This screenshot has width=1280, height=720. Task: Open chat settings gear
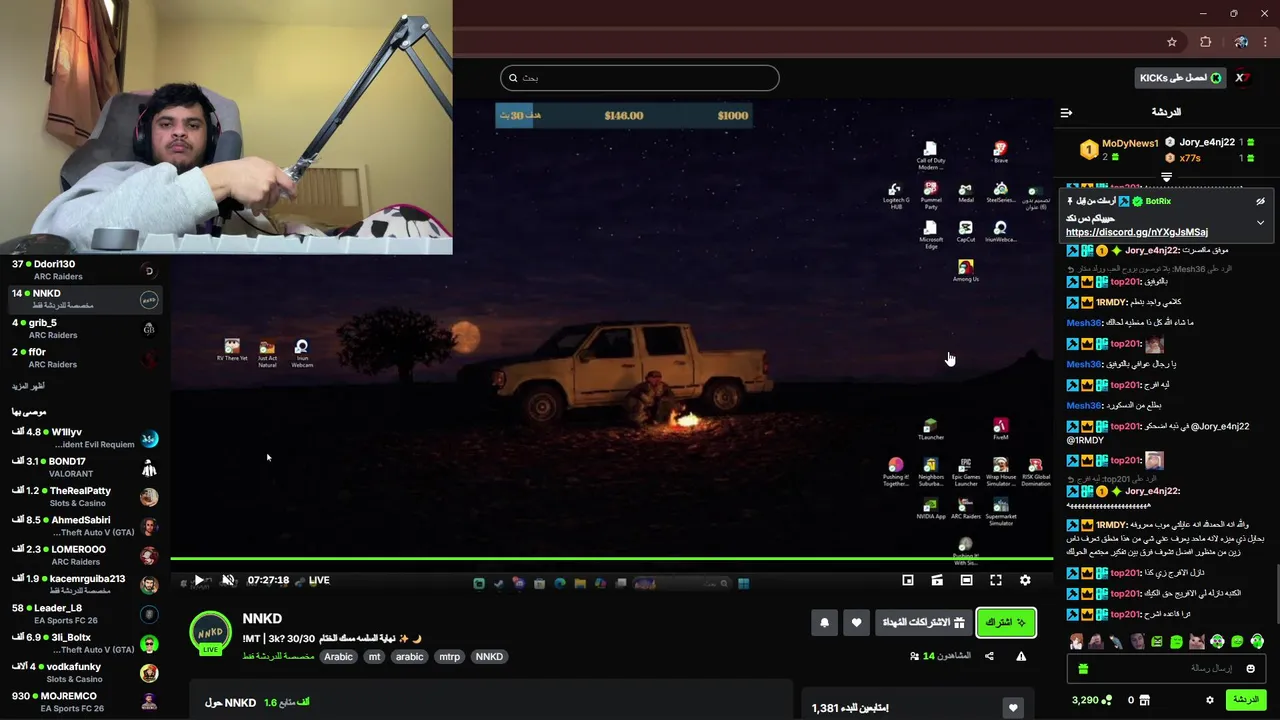coord(1210,700)
